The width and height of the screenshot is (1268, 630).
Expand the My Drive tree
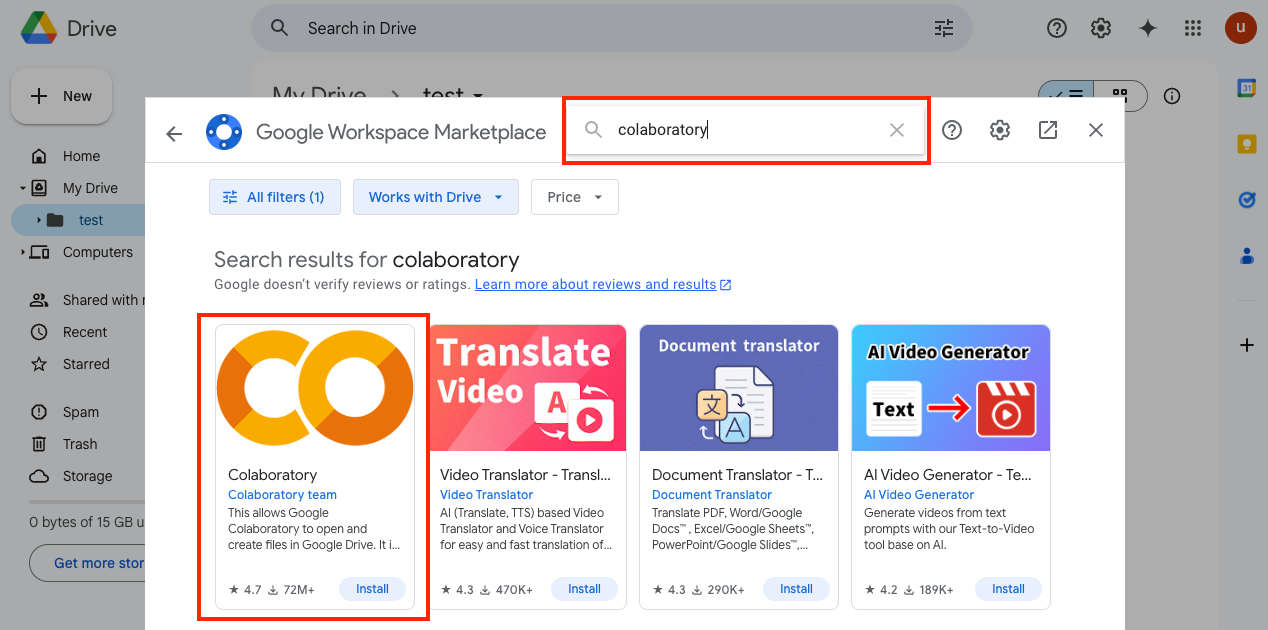coord(22,188)
